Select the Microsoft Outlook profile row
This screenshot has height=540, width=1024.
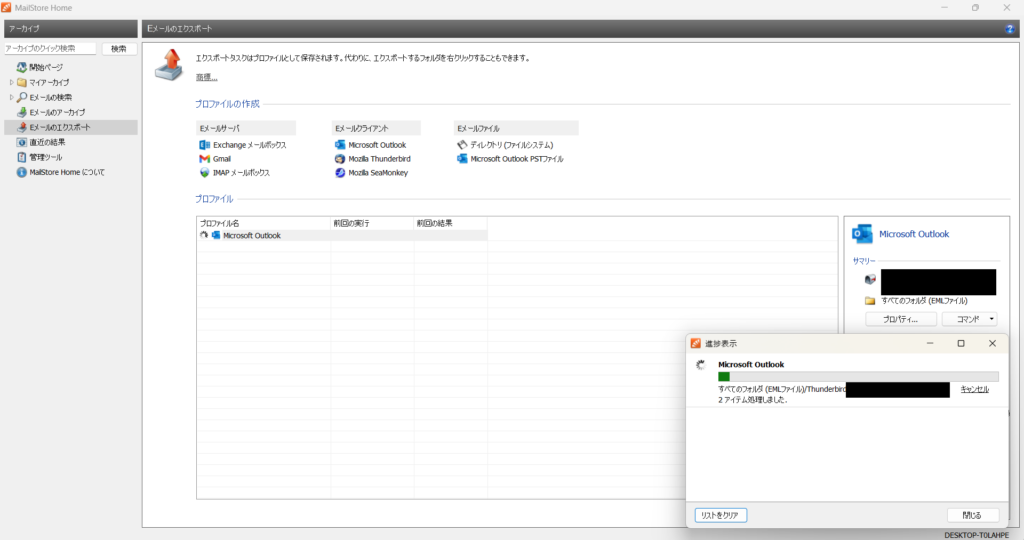tap(342, 236)
